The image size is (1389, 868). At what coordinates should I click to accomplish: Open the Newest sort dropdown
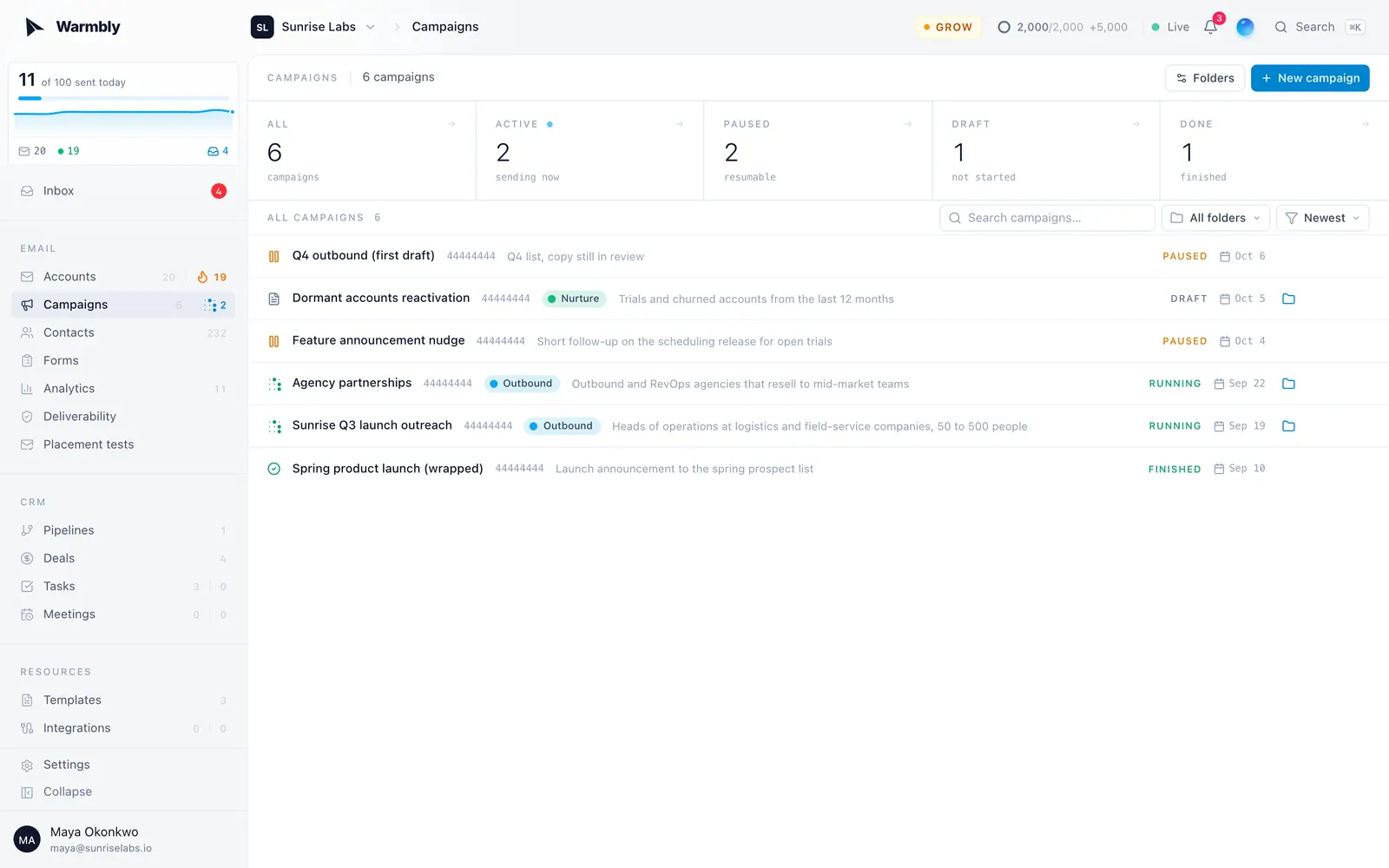pos(1322,218)
